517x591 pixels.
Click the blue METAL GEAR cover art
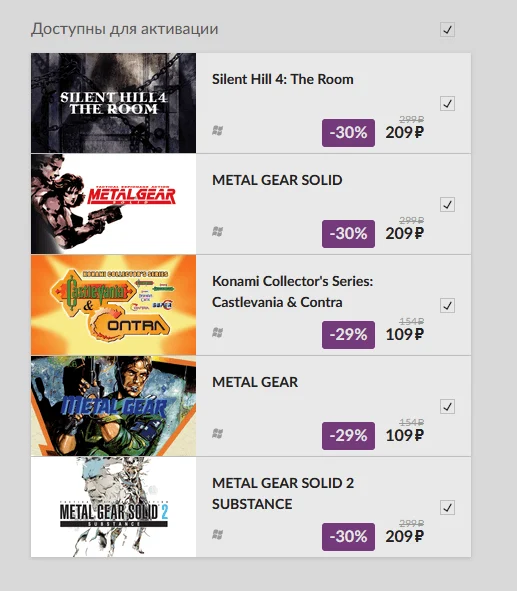coord(113,406)
